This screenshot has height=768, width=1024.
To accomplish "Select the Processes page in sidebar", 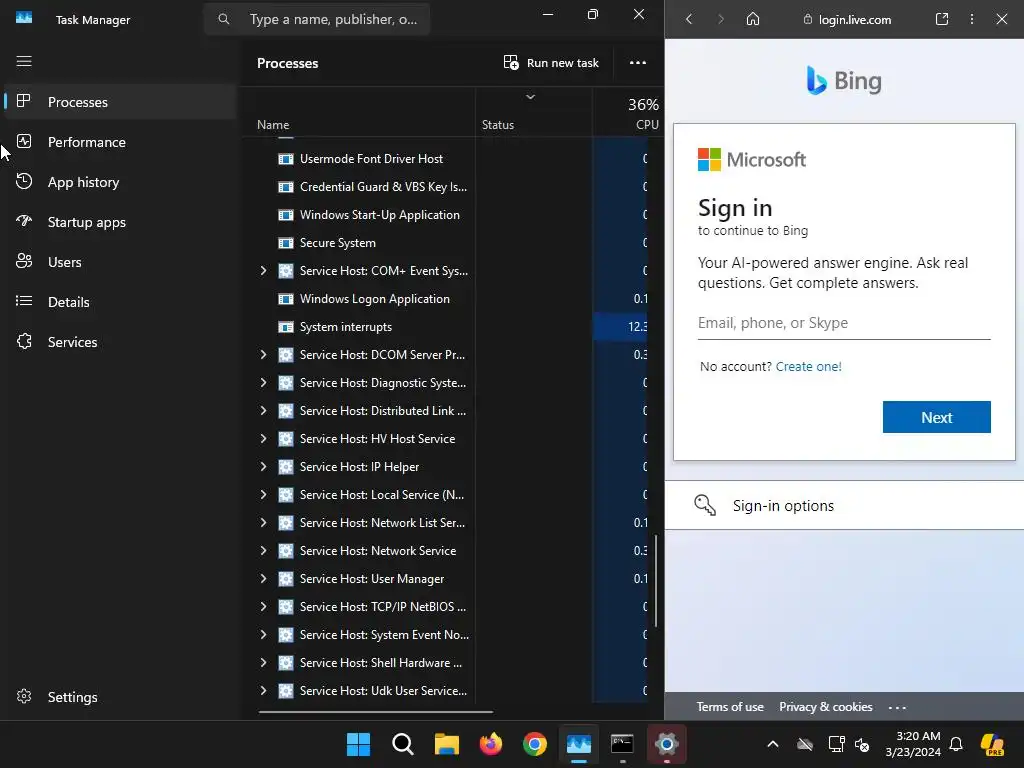I will click(120, 102).
